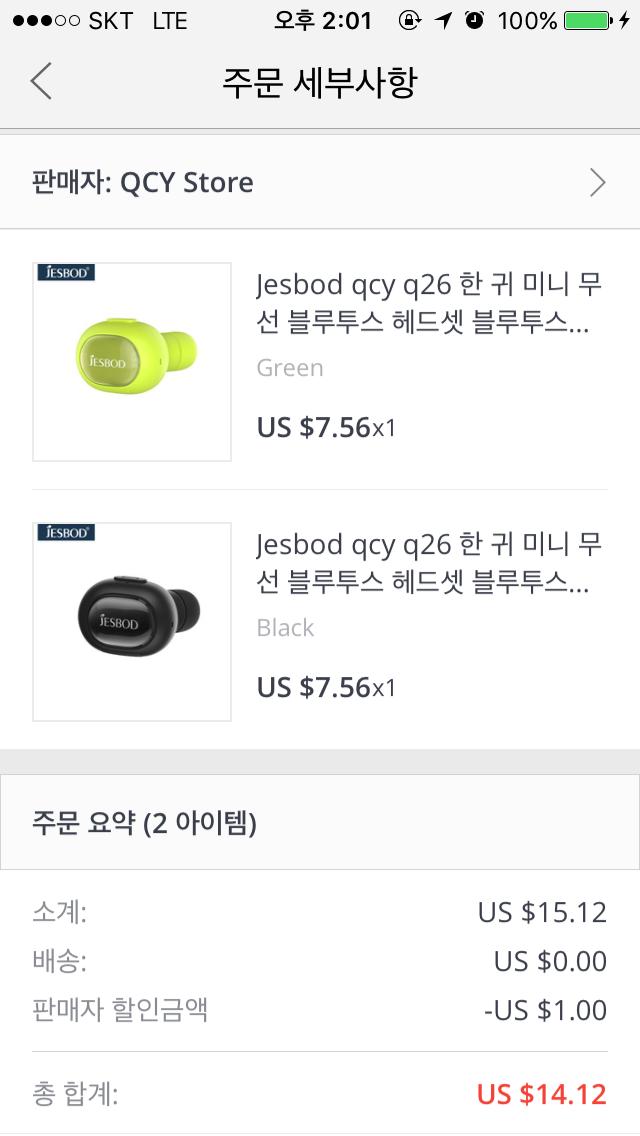Tap the alarm clock status icon

[475, 21]
